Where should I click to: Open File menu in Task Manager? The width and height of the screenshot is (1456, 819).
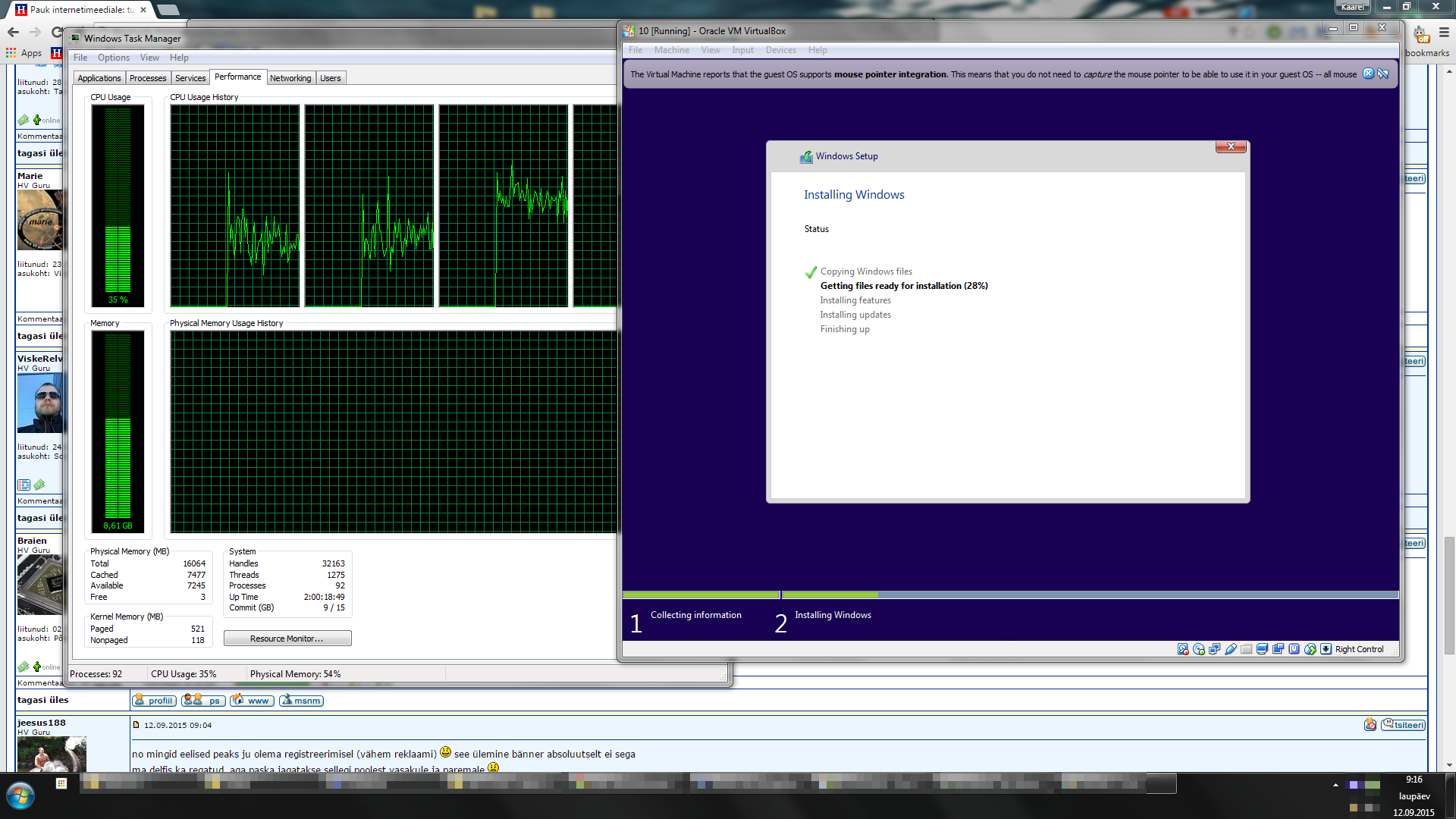tap(80, 58)
